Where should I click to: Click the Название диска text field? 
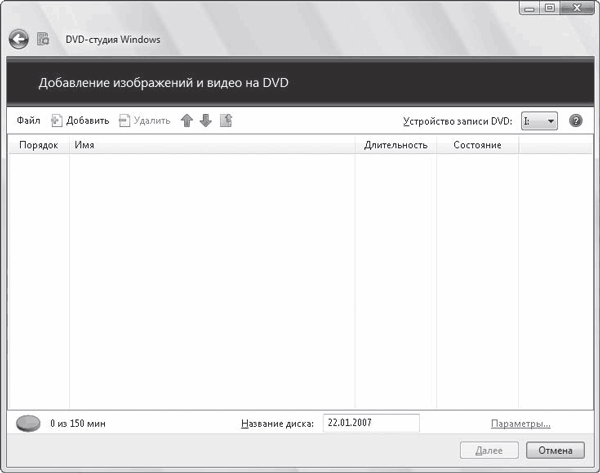pos(371,423)
